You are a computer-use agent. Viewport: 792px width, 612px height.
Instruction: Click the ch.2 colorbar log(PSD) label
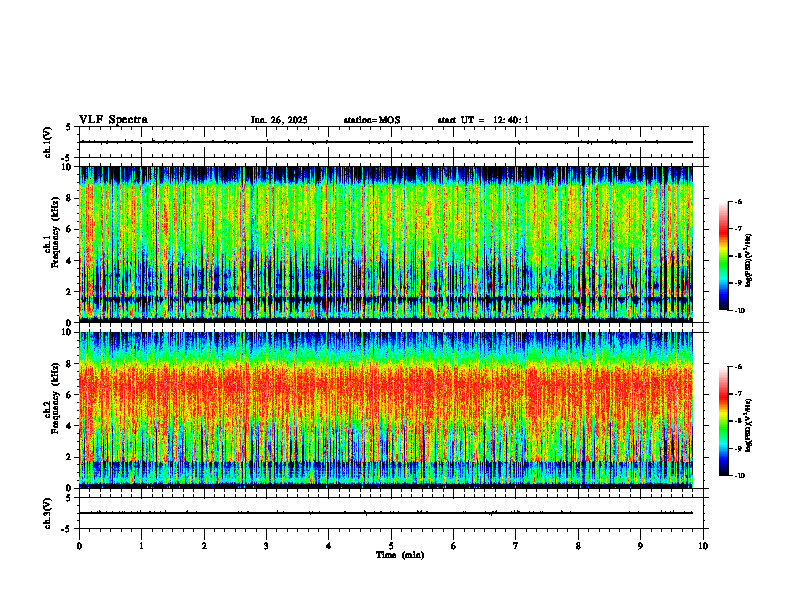(x=750, y=426)
